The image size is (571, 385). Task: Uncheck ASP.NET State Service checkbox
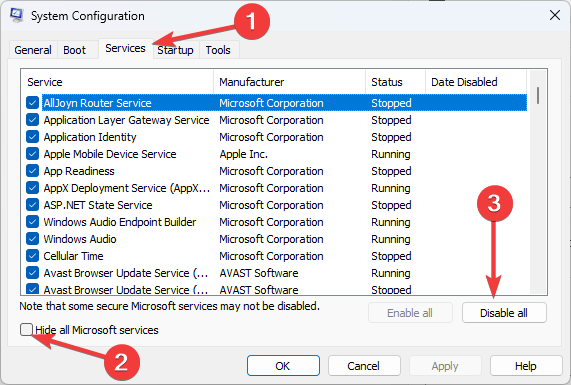click(x=32, y=205)
